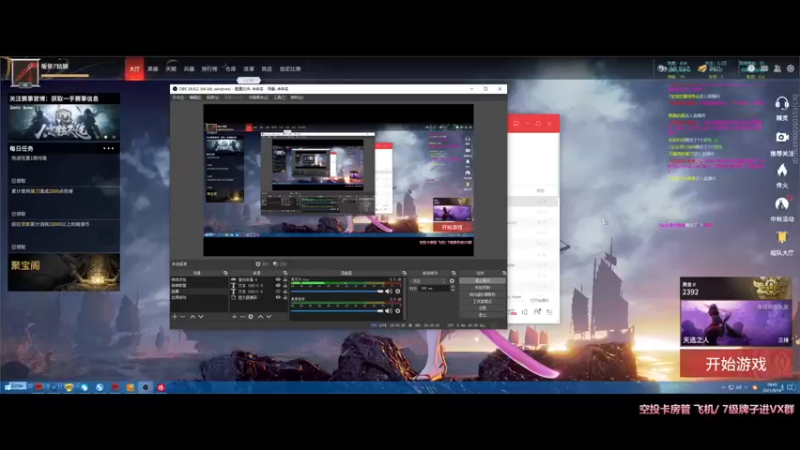
Task: Click Start Recording in OBS Controls
Action: [482, 288]
